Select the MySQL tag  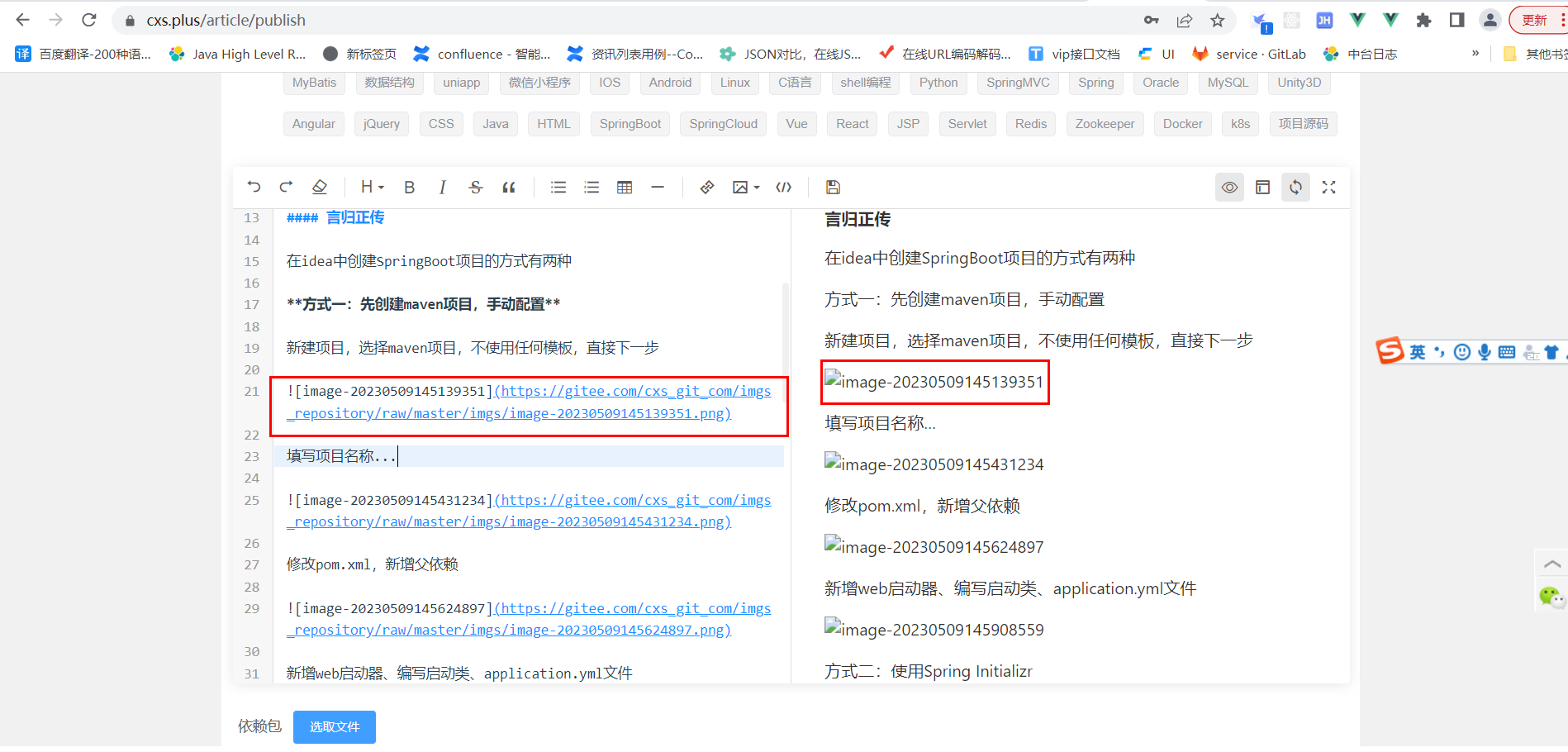tap(1228, 83)
